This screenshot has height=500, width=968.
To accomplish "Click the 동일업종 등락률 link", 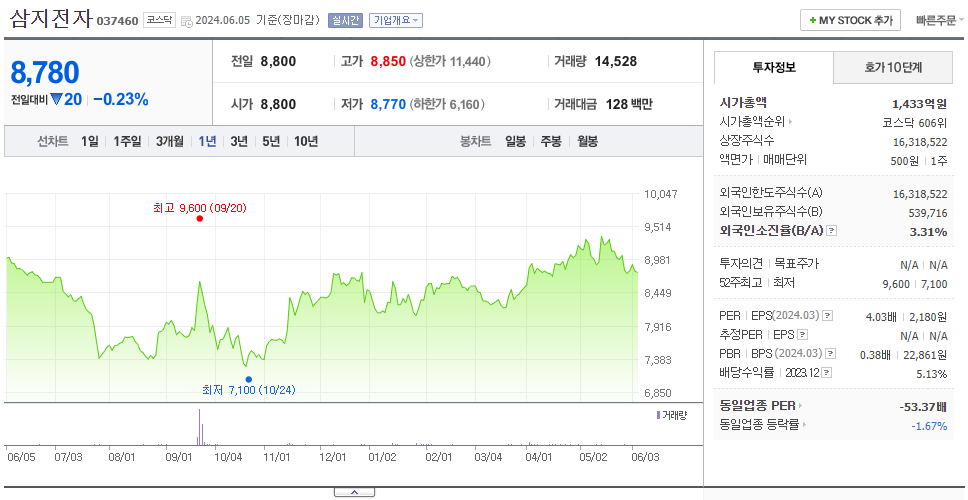I will (x=759, y=425).
